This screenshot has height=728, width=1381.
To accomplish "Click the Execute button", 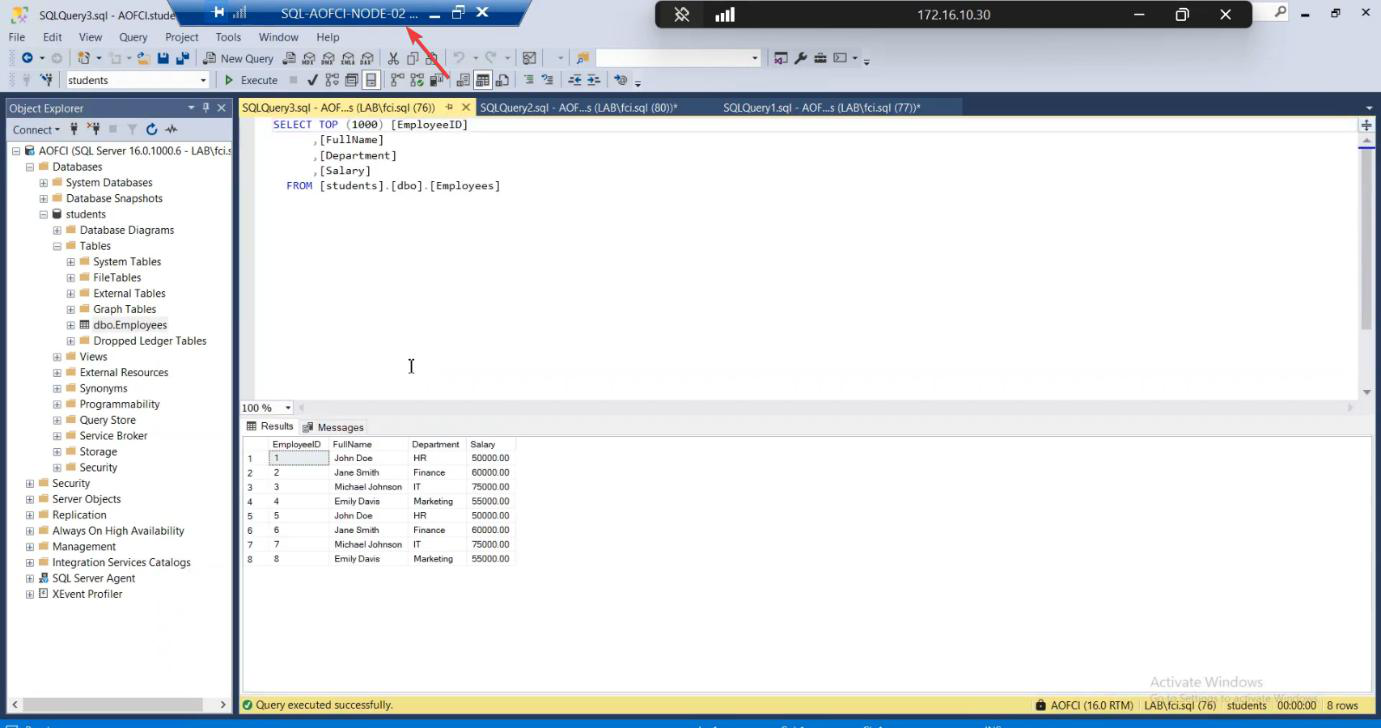I will 251,80.
